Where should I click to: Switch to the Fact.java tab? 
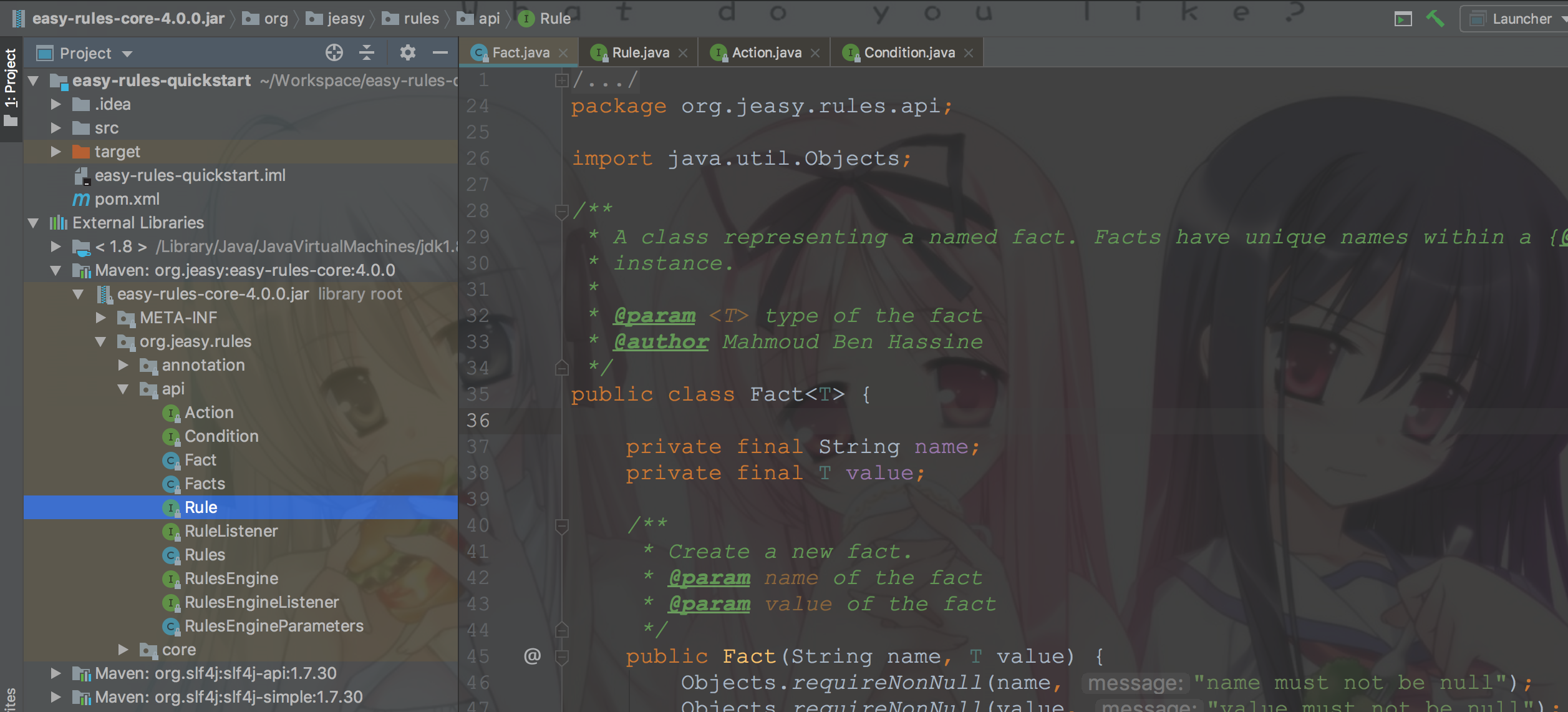520,53
